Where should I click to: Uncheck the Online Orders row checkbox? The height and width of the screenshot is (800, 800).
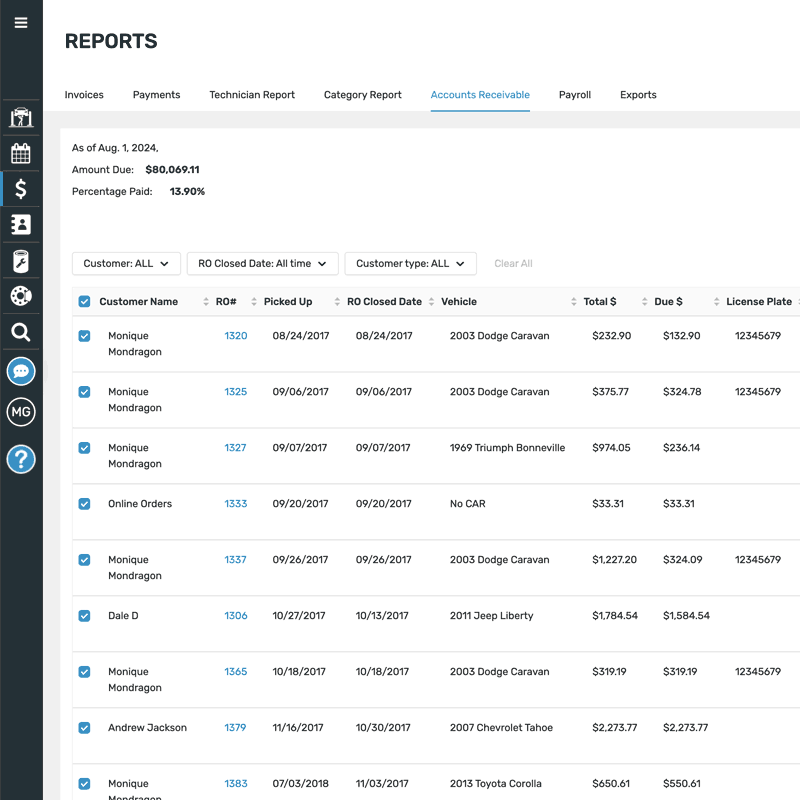(84, 503)
